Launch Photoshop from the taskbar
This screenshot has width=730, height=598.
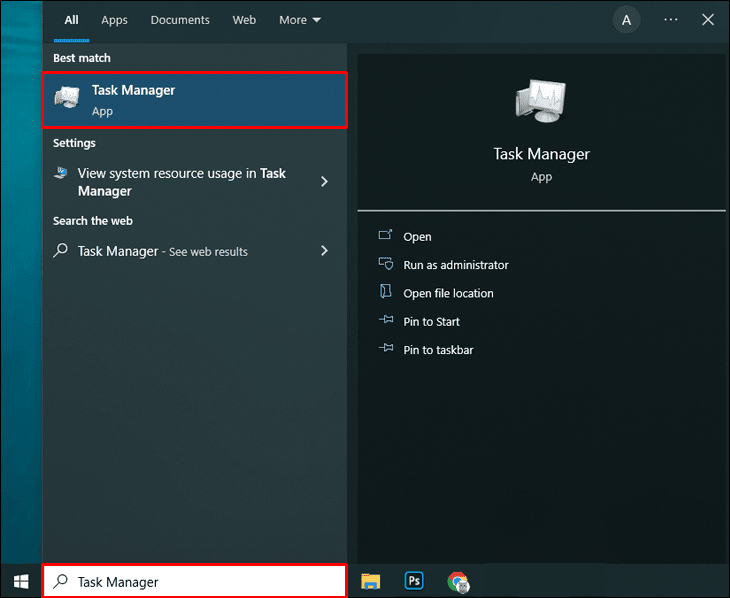(x=415, y=581)
